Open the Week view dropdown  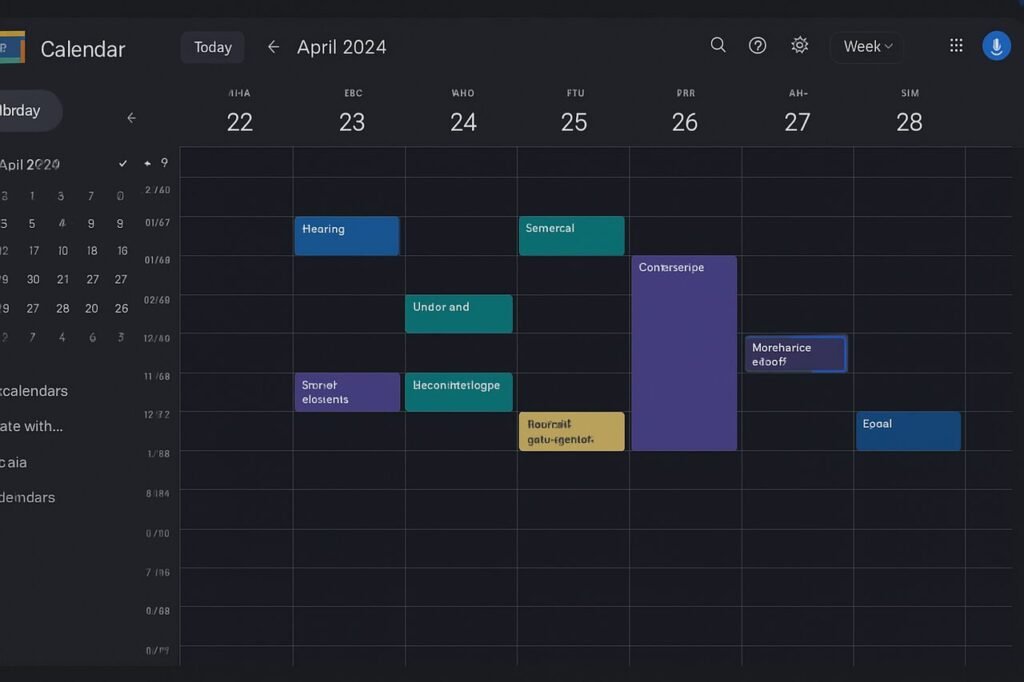(x=865, y=45)
